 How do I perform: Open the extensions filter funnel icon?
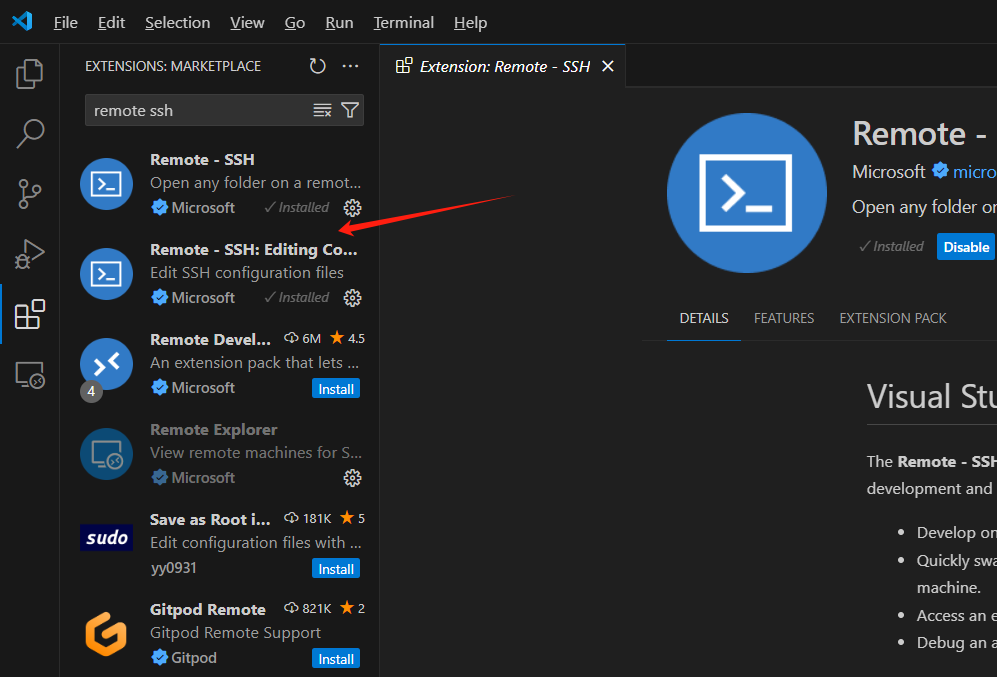click(349, 110)
